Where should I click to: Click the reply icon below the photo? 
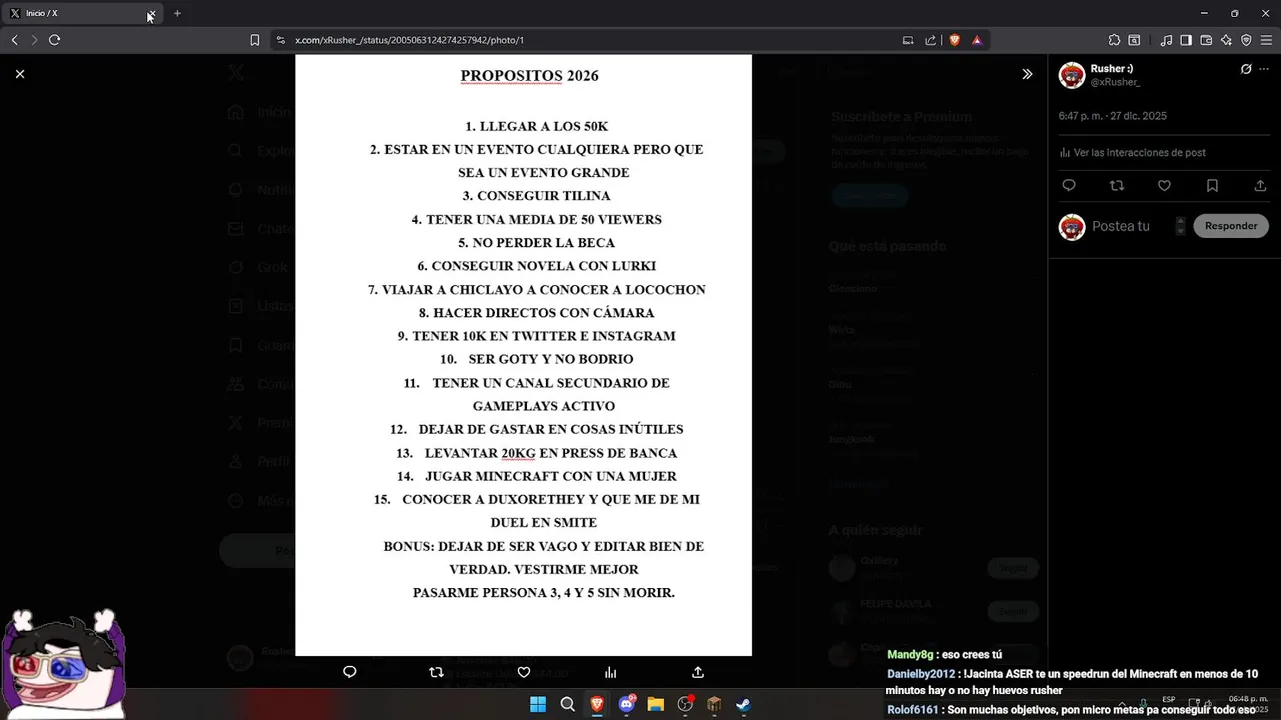[349, 672]
